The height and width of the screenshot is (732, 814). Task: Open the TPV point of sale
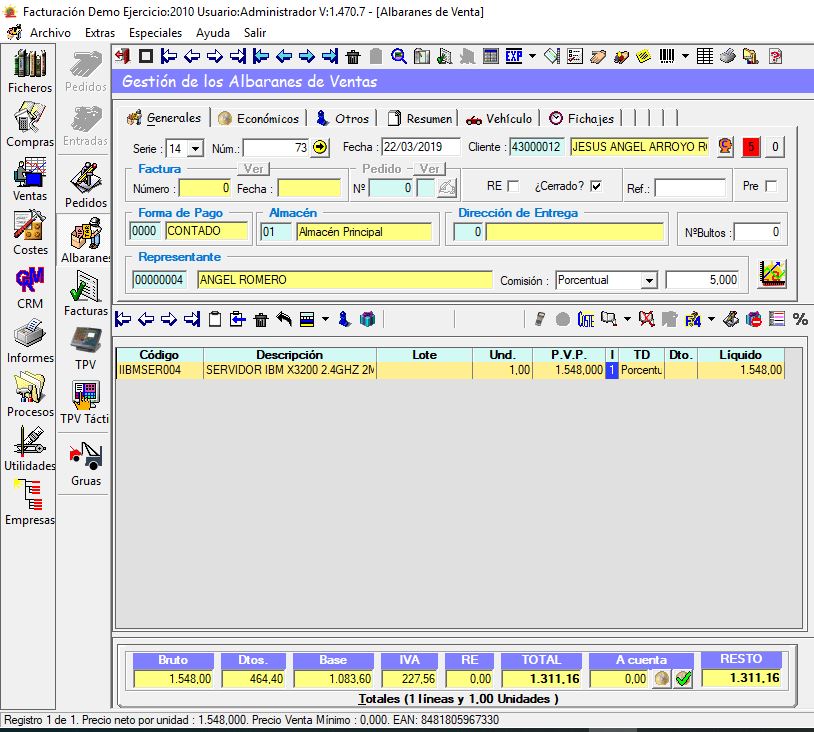pos(86,348)
